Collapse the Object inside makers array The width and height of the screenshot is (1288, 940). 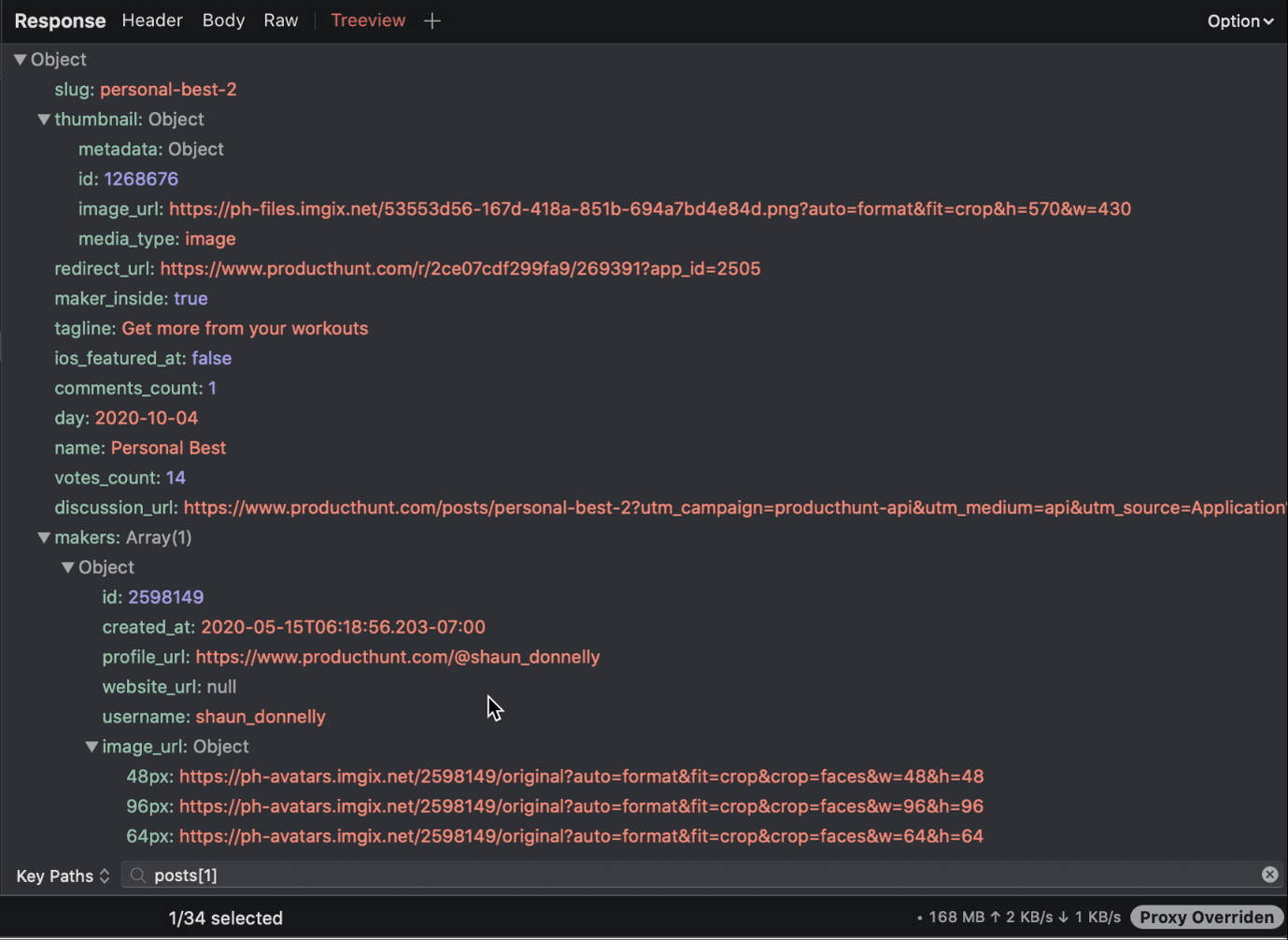point(67,568)
